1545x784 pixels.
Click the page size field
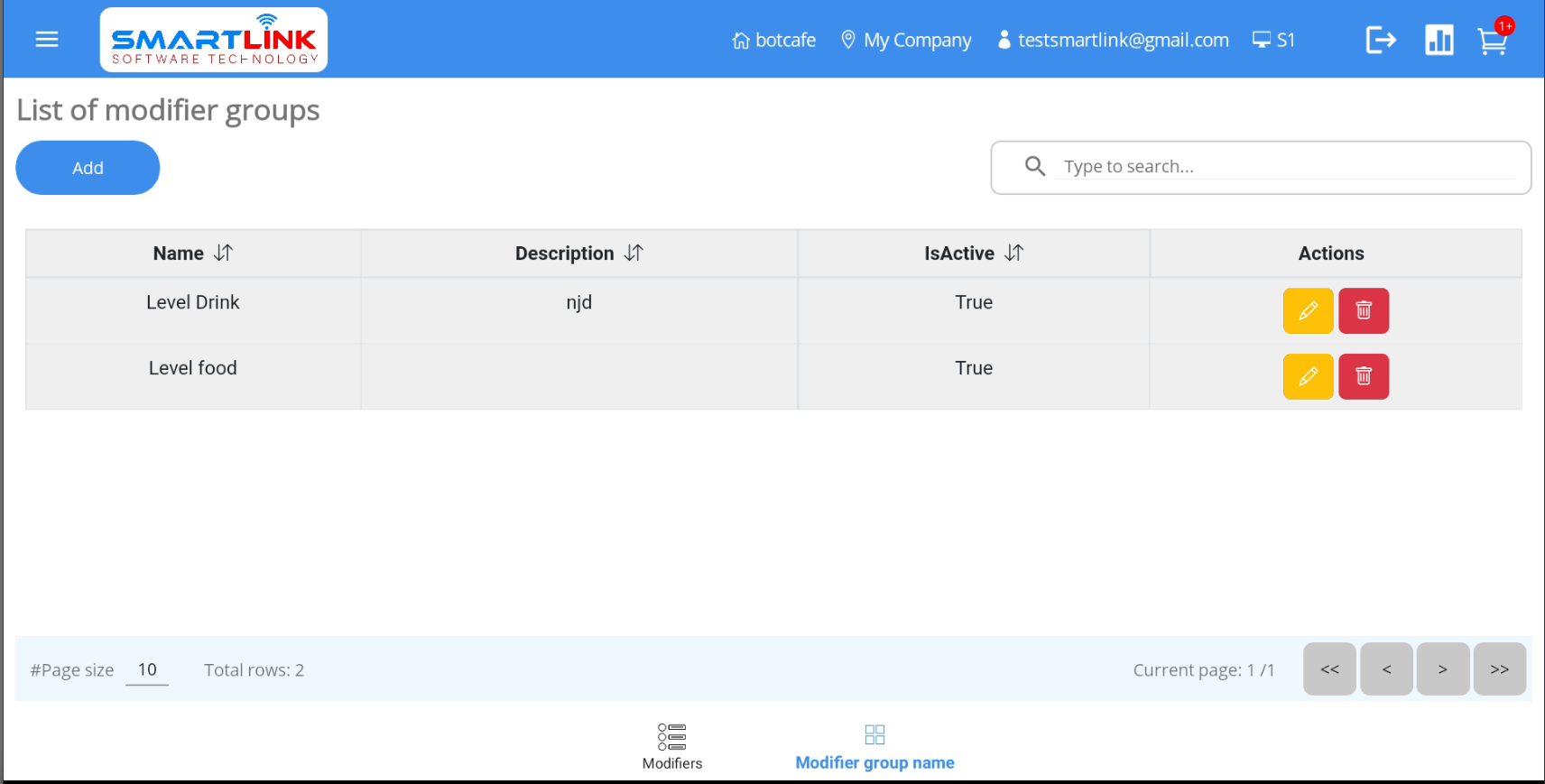pyautogui.click(x=147, y=670)
